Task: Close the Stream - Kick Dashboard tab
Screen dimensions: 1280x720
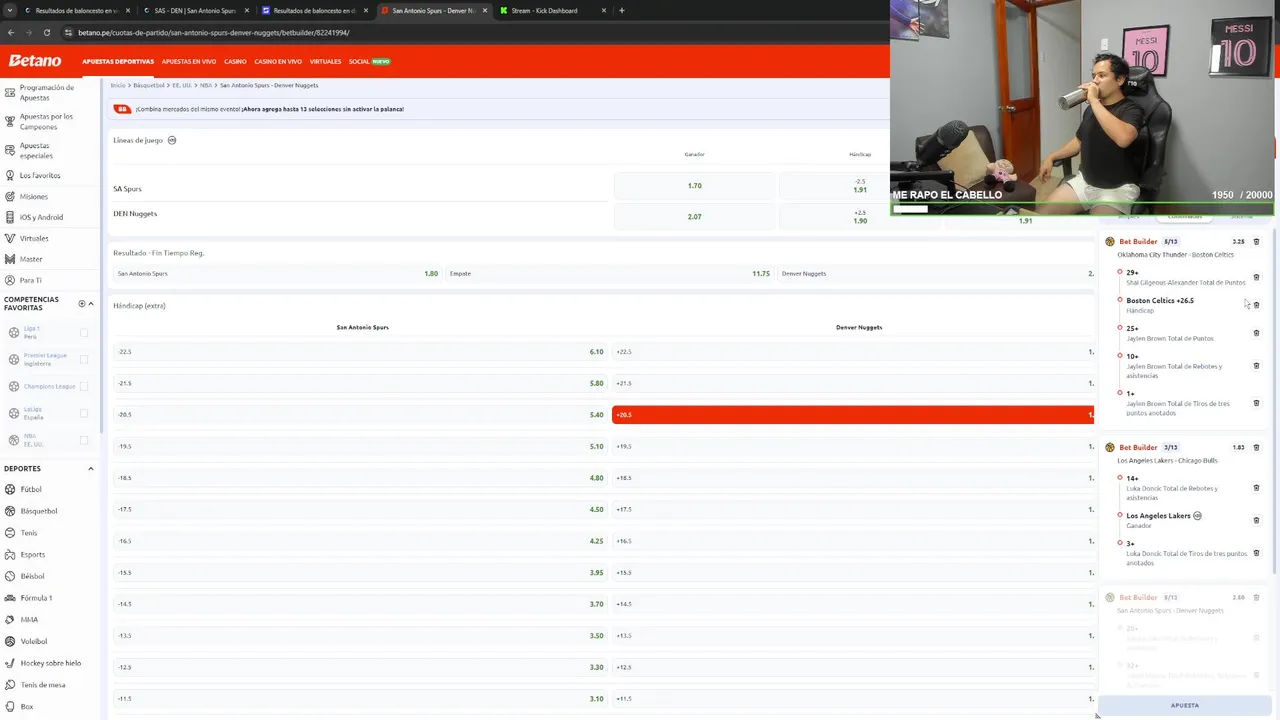Action: 603,10
